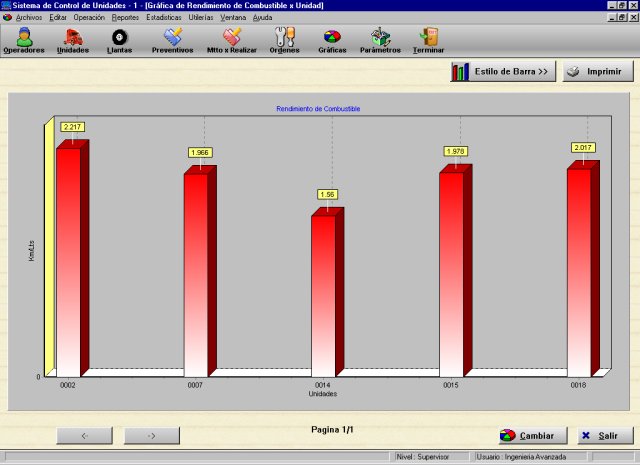Open the Parámetros toolbar icon
The height and width of the screenshot is (465, 640).
coord(380,39)
